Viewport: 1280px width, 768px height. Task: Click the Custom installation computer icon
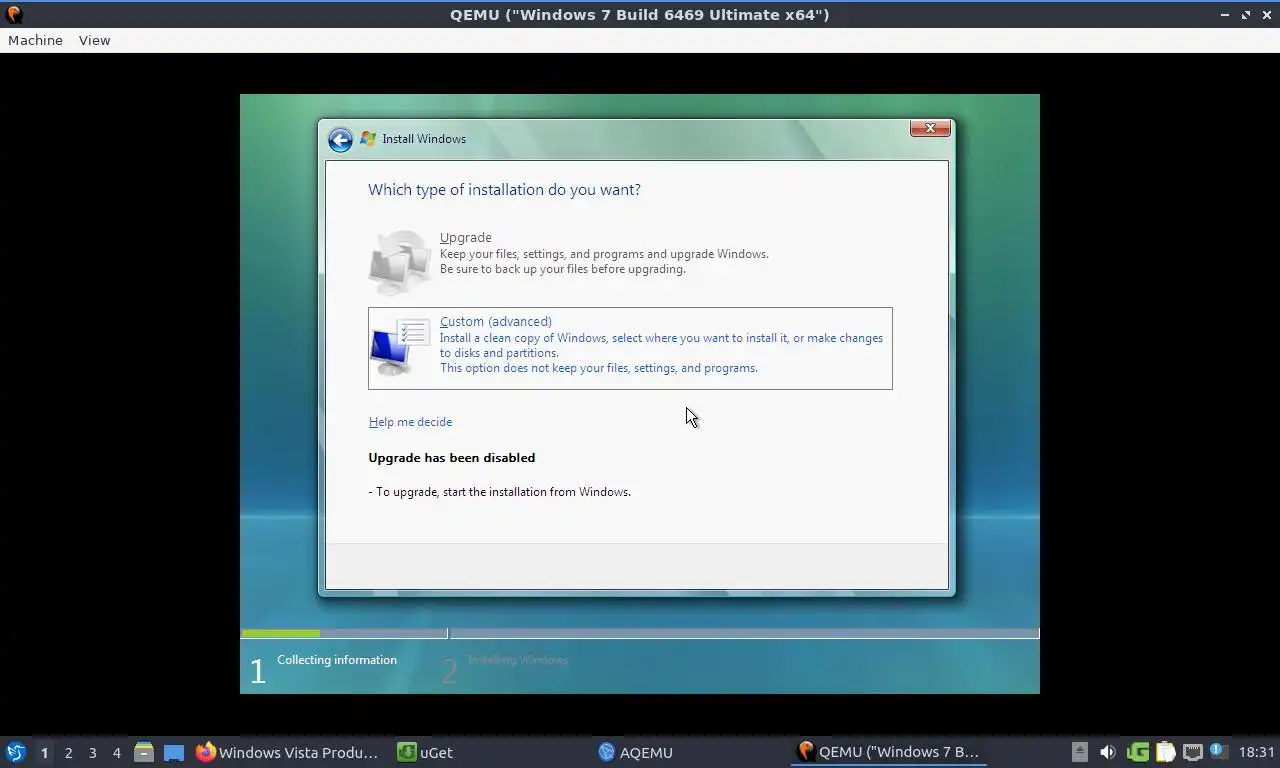[x=400, y=347]
